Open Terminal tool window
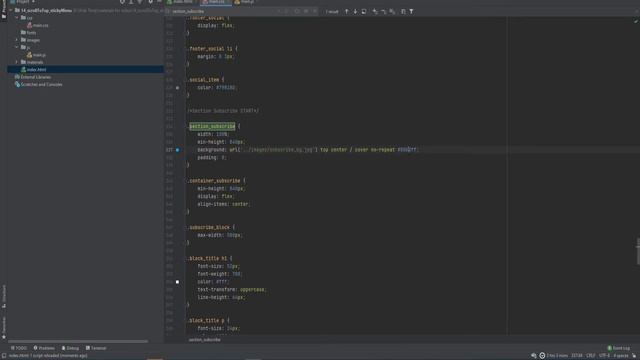This screenshot has height=360, width=640. (96, 348)
